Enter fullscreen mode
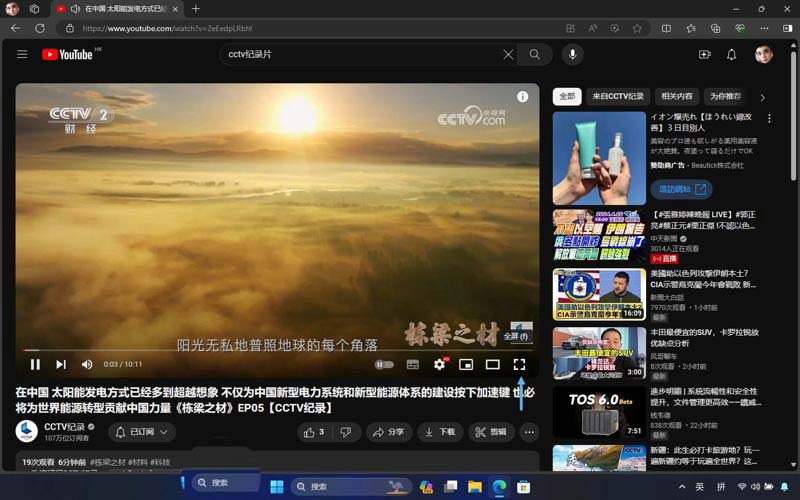Screen dimensions: 800x500 tap(519, 365)
